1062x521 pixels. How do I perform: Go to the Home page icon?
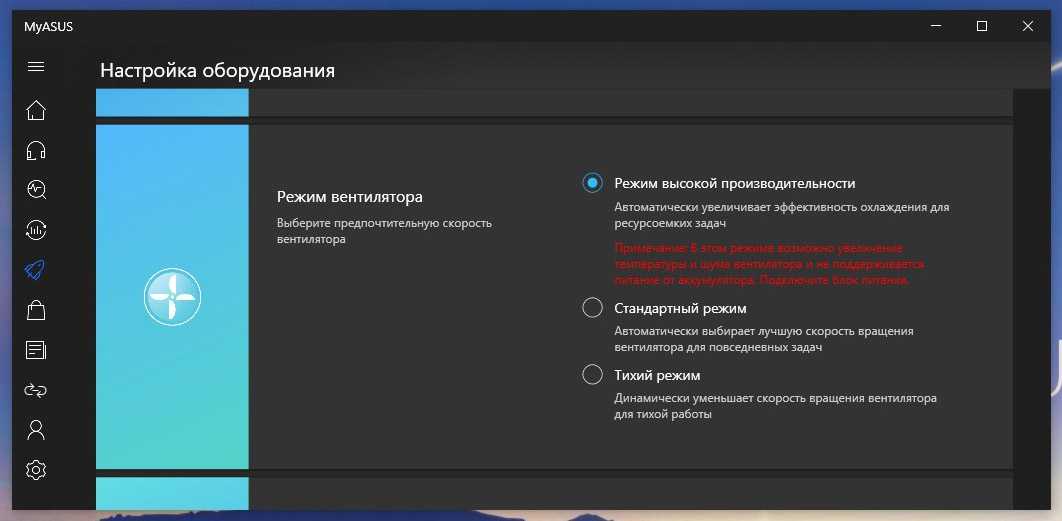coord(36,110)
